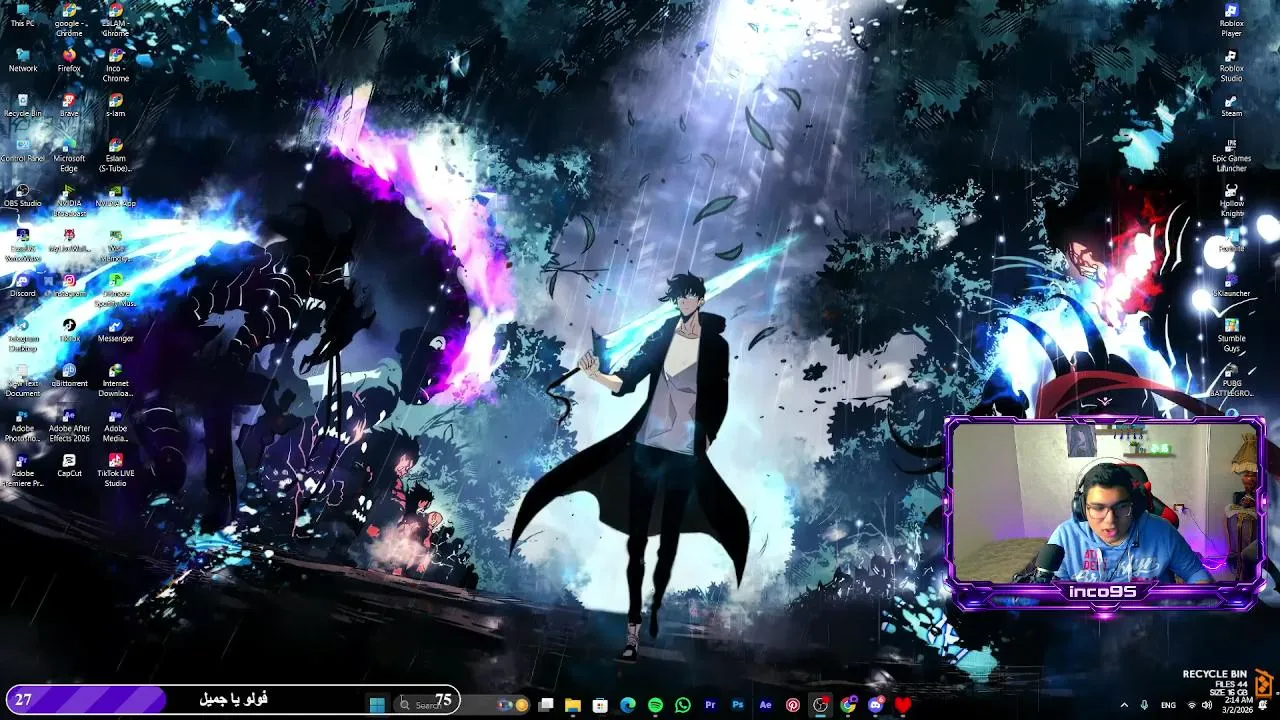Open the Roblox Studio shortcut
This screenshot has height=720, width=1280.
coord(1231,65)
